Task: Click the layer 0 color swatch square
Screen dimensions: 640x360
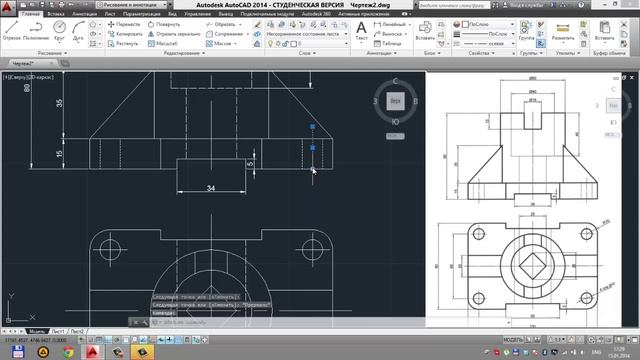Action: [293, 43]
